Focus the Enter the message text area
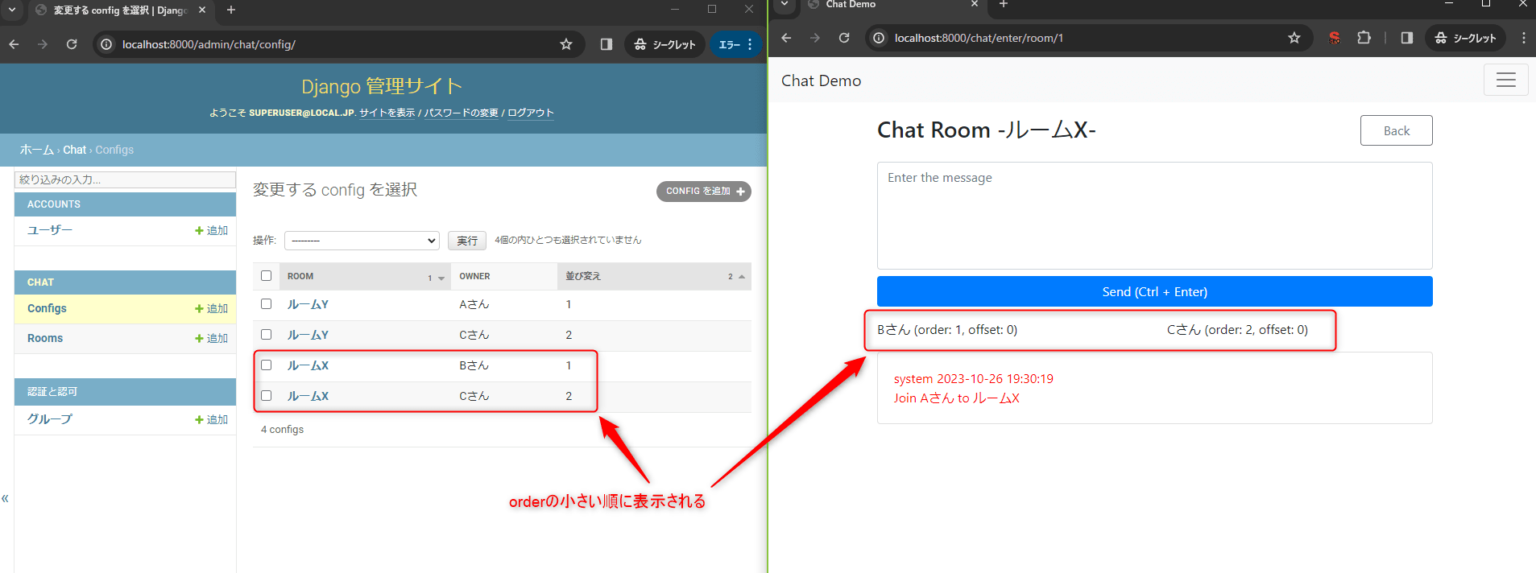This screenshot has width=1536, height=573. coord(1154,215)
